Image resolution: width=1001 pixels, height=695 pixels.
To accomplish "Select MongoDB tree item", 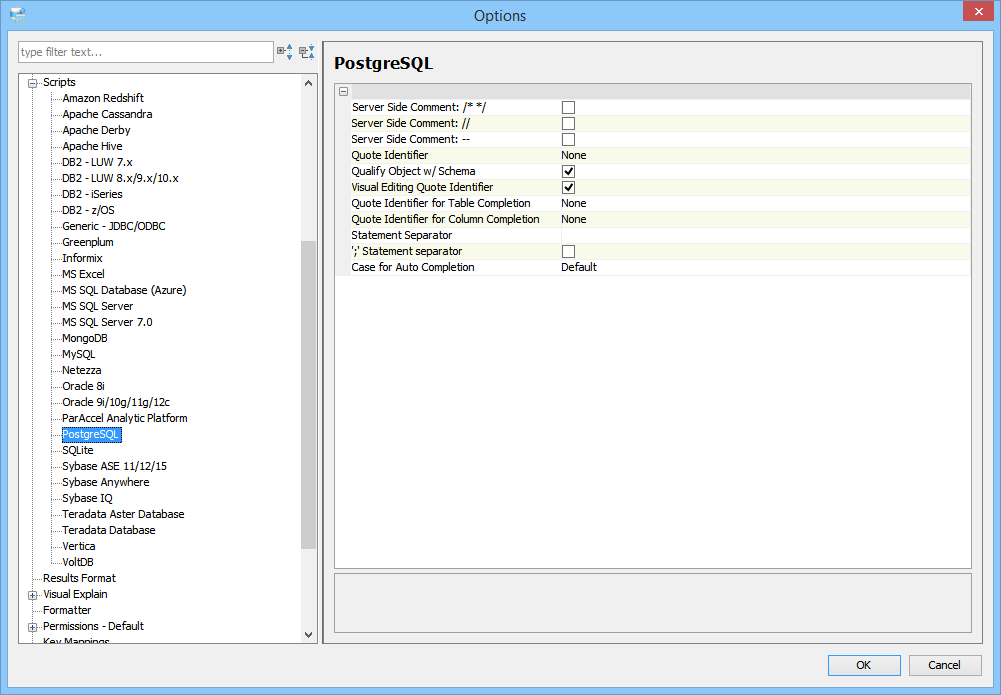I will [x=85, y=338].
